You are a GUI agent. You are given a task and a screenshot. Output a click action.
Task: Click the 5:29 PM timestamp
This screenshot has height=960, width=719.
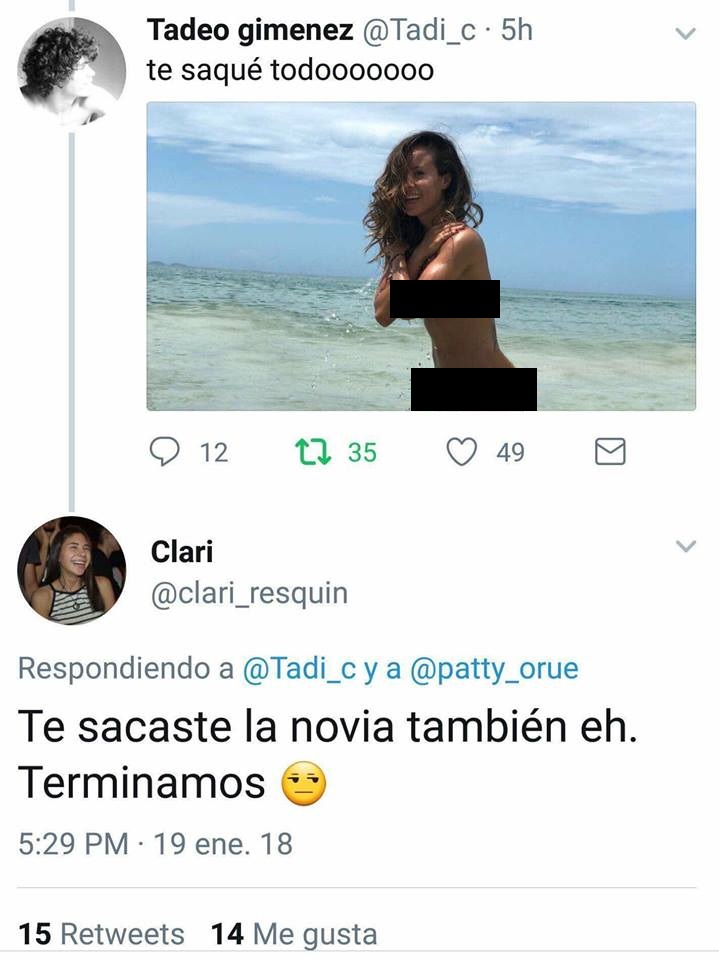tap(73, 844)
